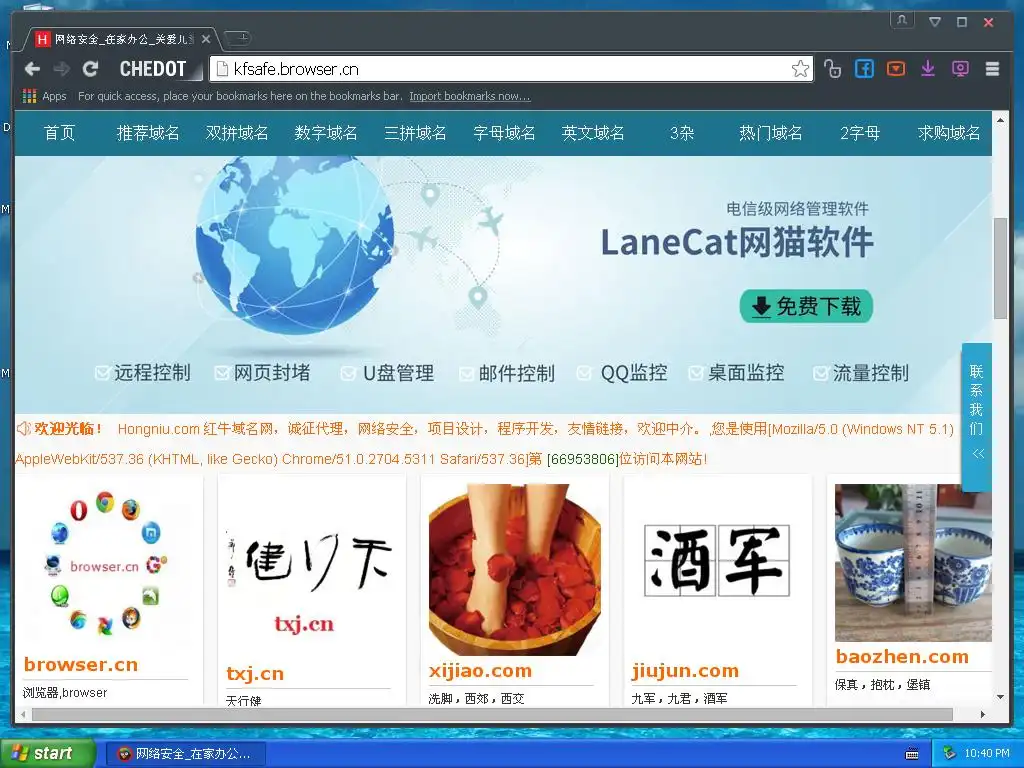This screenshot has width=1024, height=768.
Task: Bookmark this page with the star icon
Action: click(800, 69)
